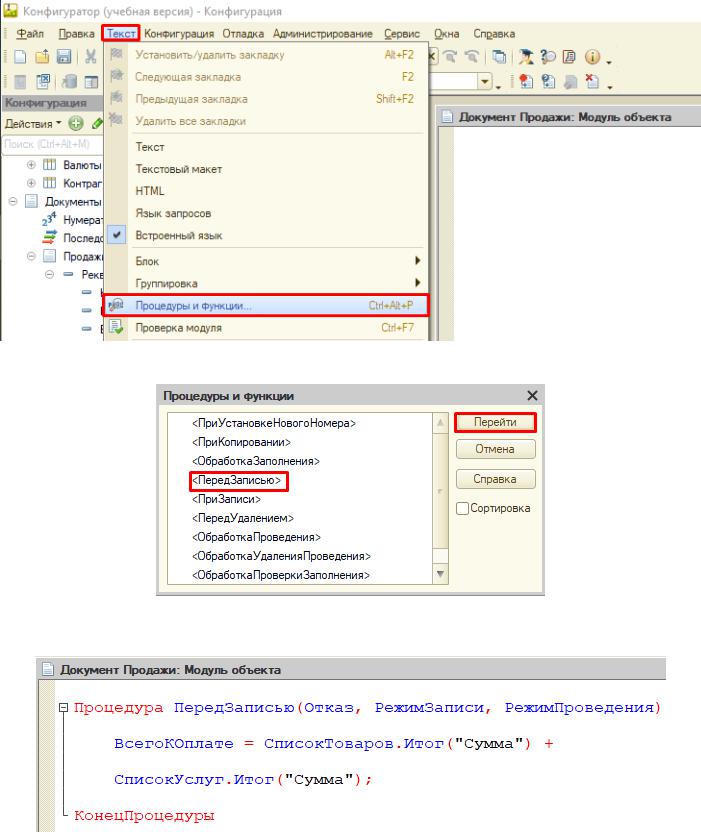This screenshot has height=832, width=701.
Task: Open the Файл menu
Action: click(30, 33)
